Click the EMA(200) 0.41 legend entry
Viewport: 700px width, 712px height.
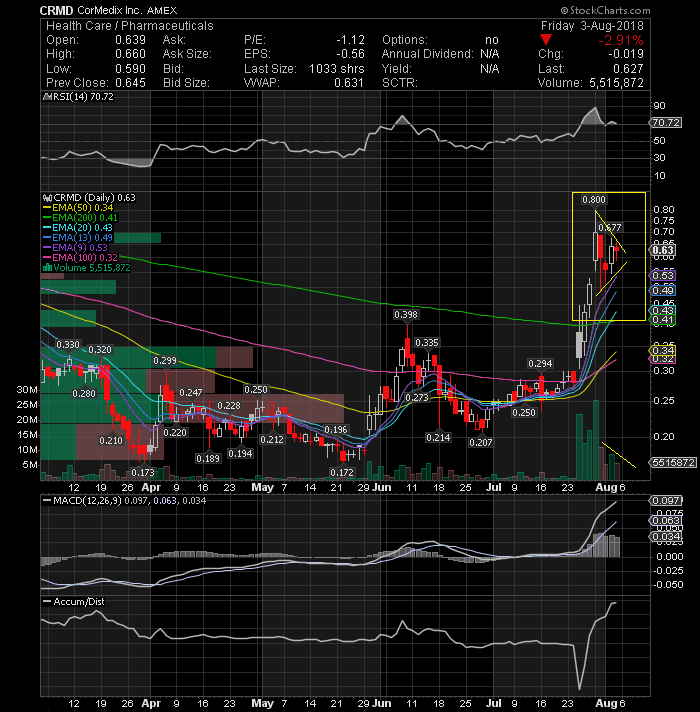[x=80, y=218]
